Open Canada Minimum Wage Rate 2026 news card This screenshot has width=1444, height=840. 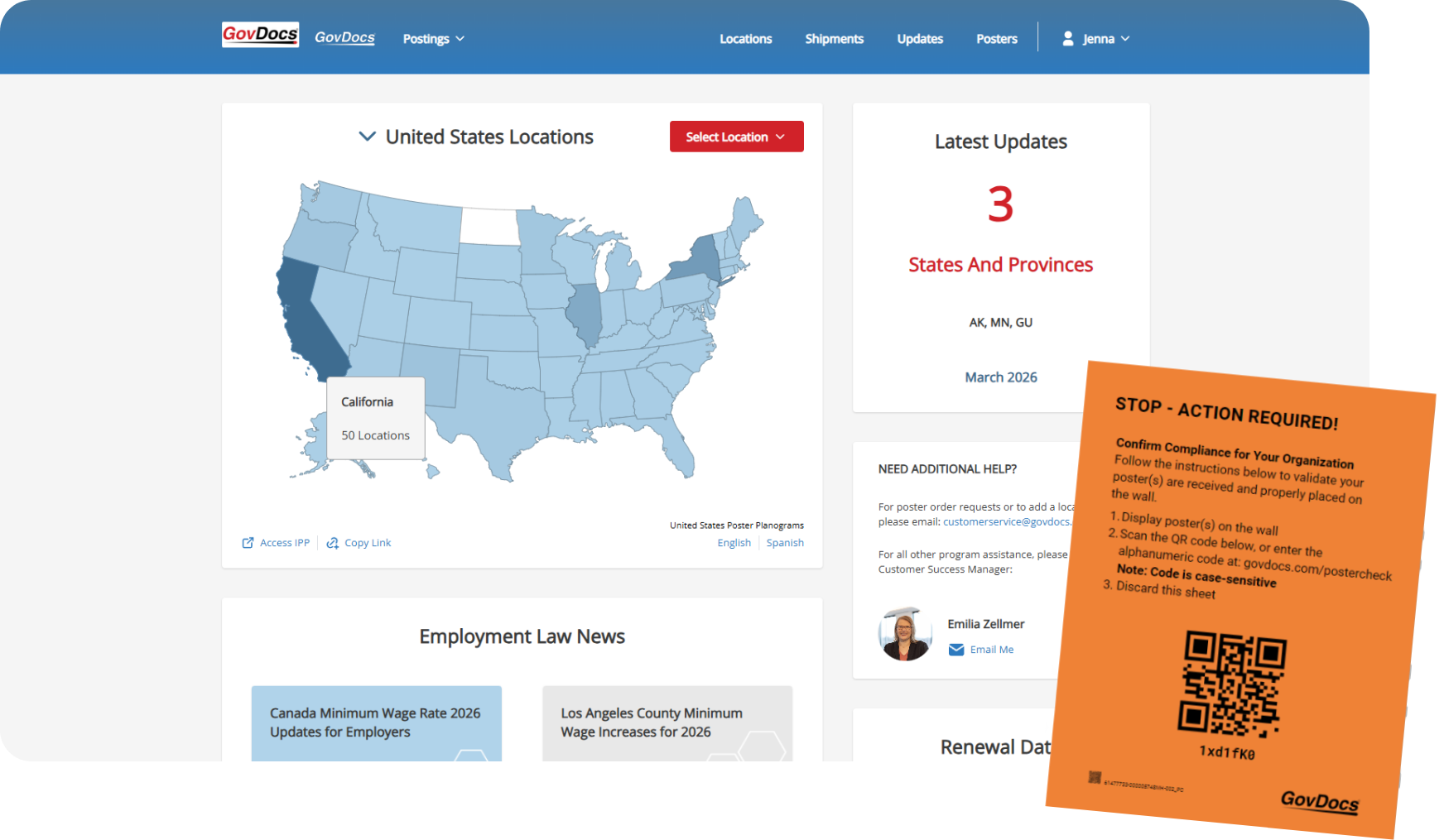click(x=376, y=723)
